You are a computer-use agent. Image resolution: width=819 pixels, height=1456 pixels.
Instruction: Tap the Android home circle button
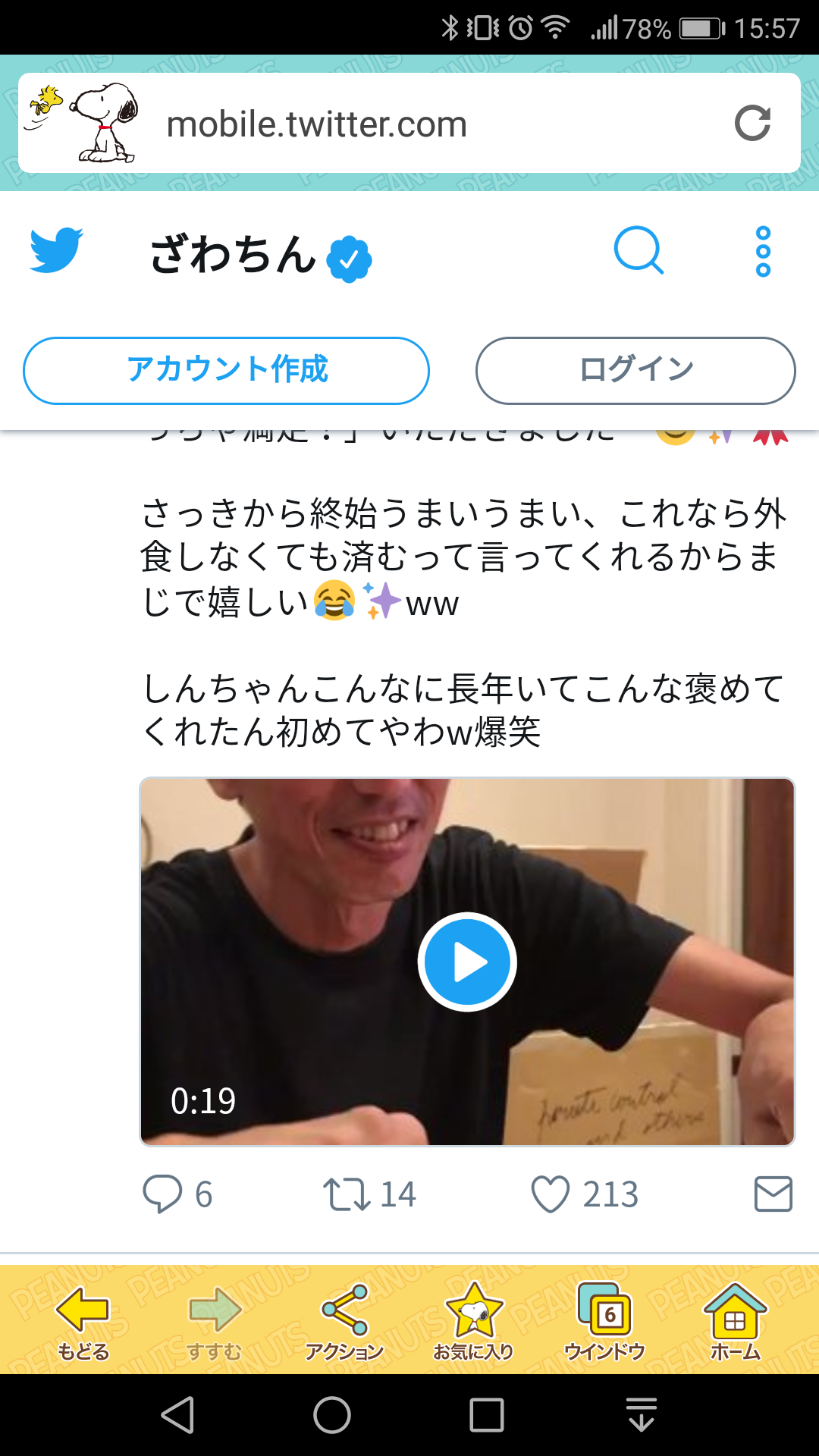[x=332, y=1415]
